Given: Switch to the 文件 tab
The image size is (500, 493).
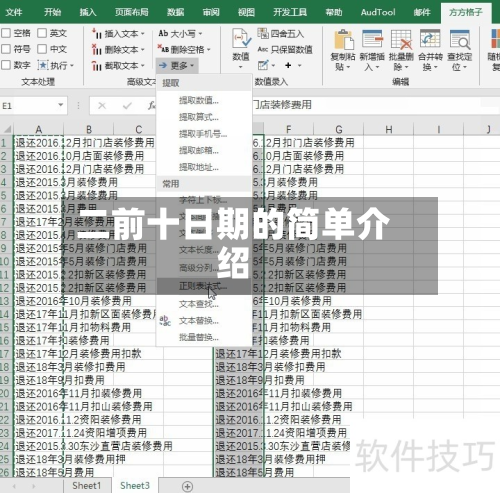Looking at the screenshot, I should pyautogui.click(x=14, y=12).
